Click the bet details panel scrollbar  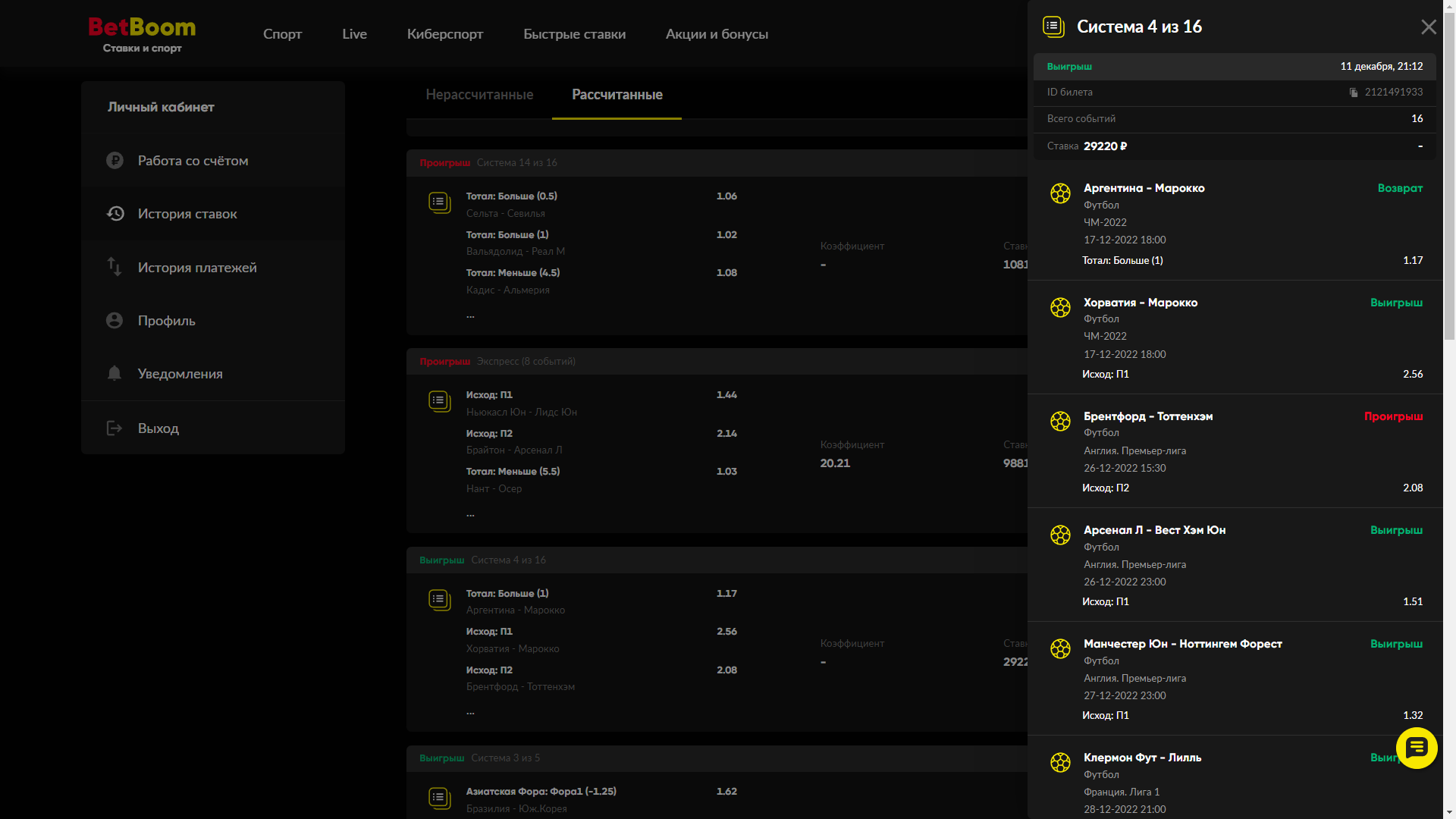coord(1449,174)
